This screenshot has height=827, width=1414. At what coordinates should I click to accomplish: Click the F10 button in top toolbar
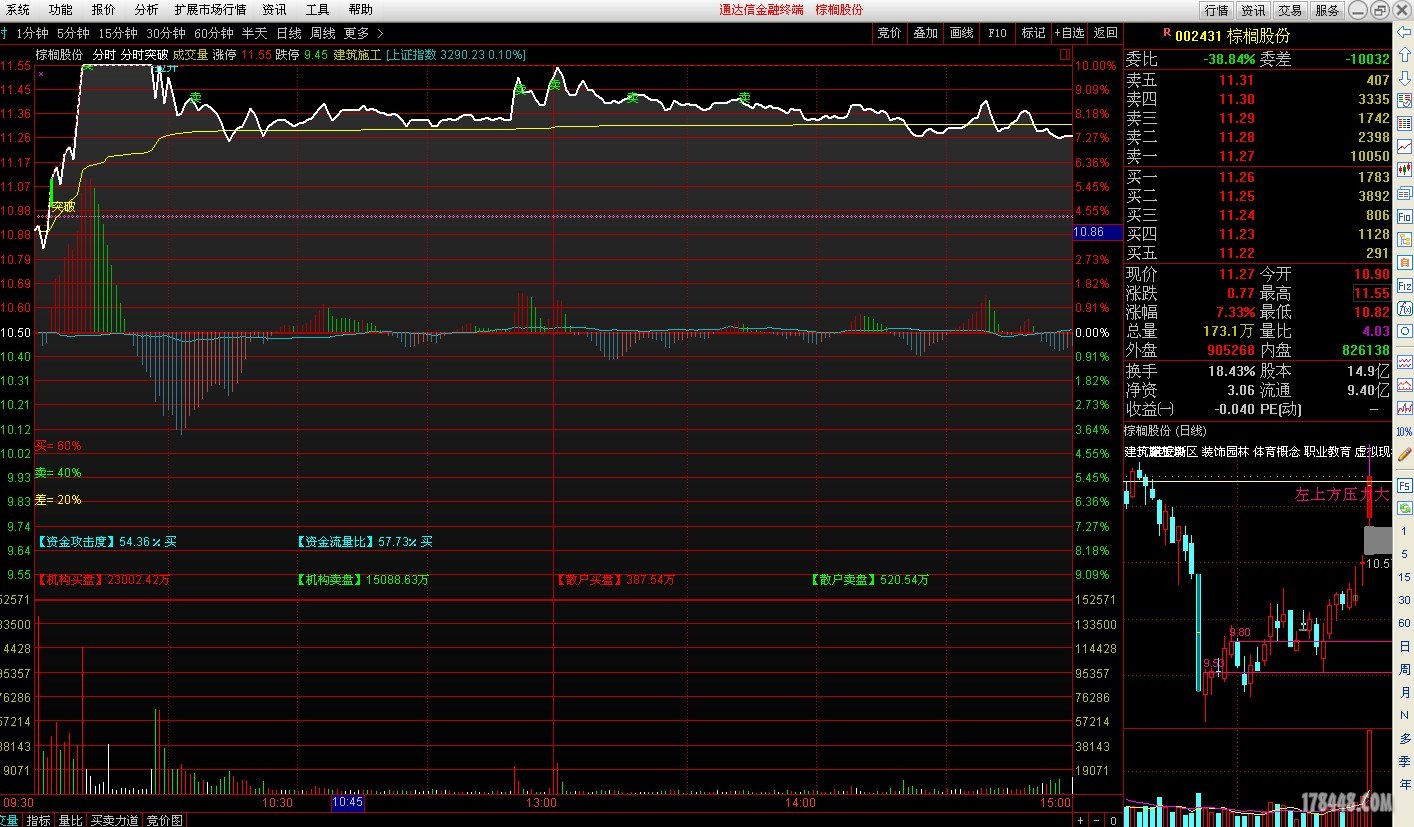(x=997, y=33)
